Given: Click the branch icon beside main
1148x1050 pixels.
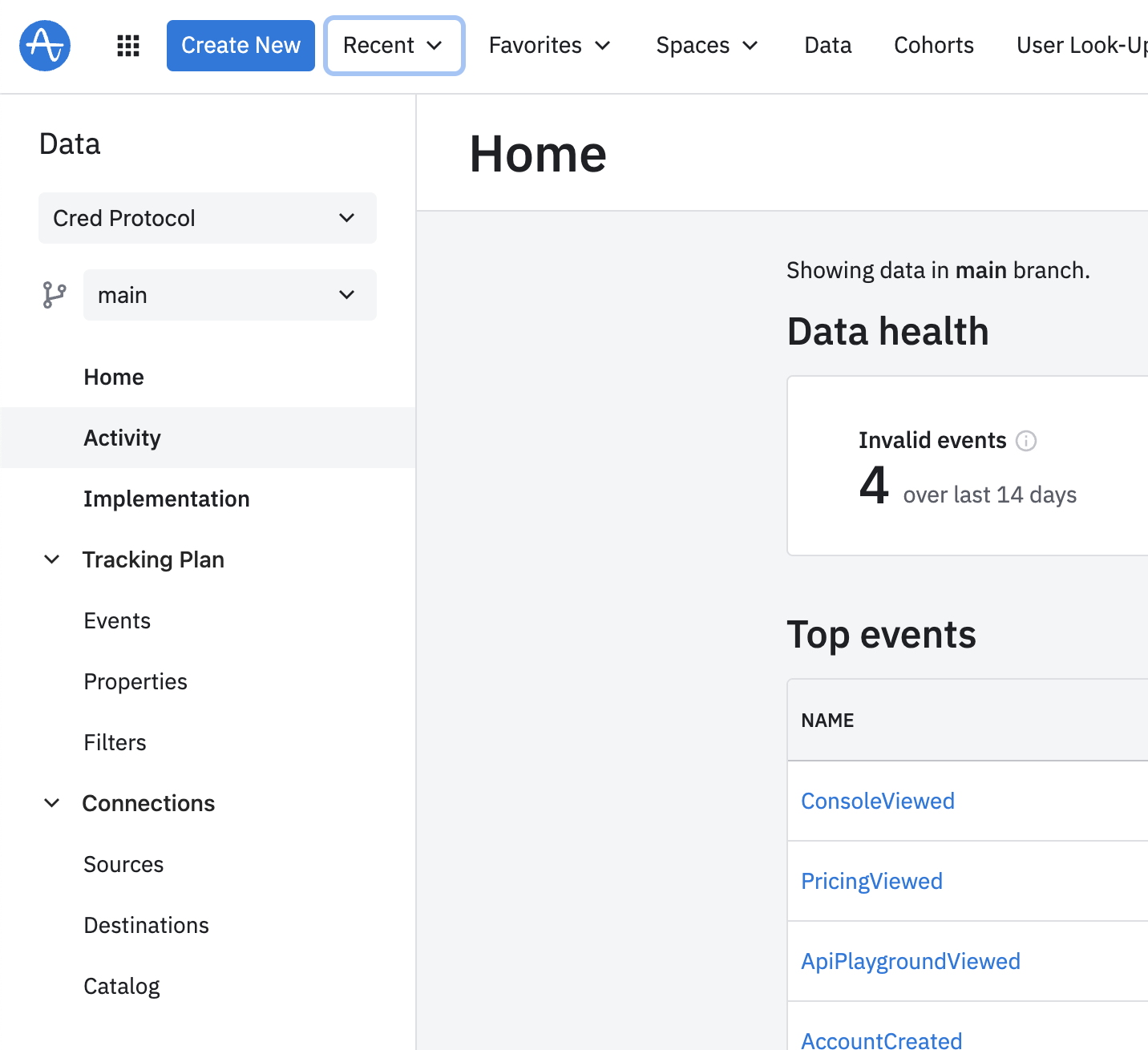Looking at the screenshot, I should point(55,295).
